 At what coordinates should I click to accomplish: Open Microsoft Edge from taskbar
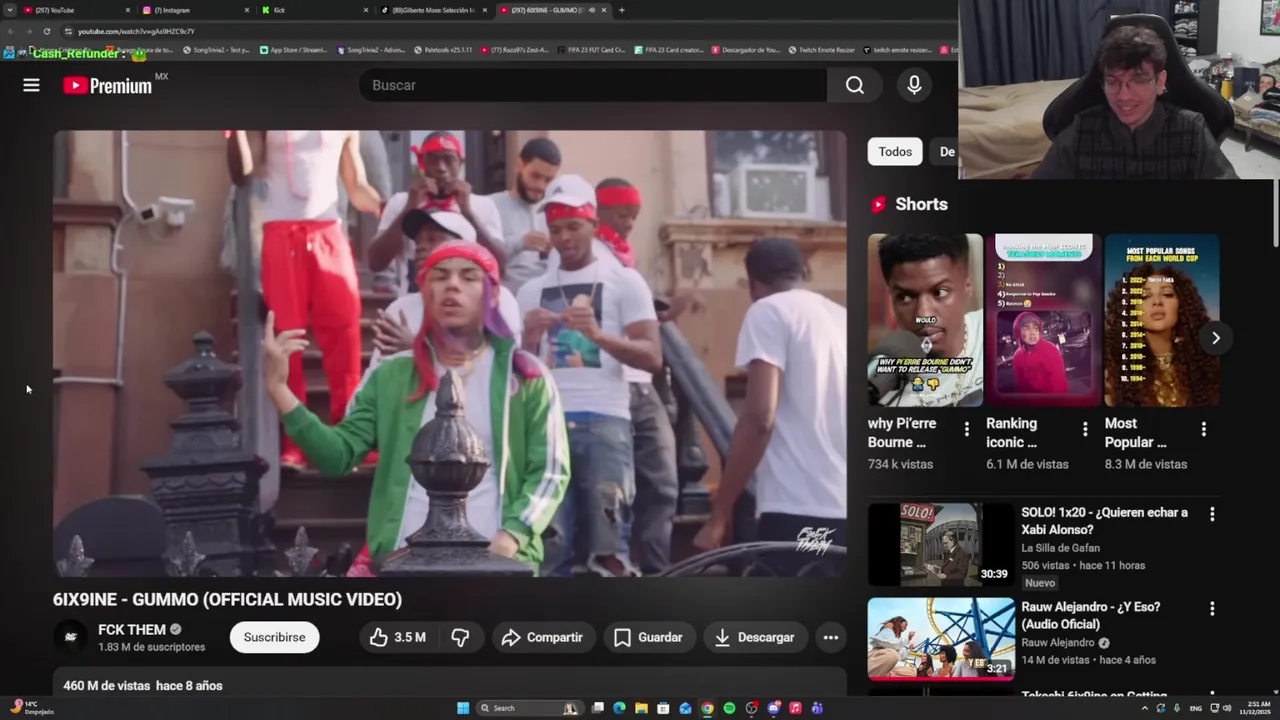coord(619,708)
